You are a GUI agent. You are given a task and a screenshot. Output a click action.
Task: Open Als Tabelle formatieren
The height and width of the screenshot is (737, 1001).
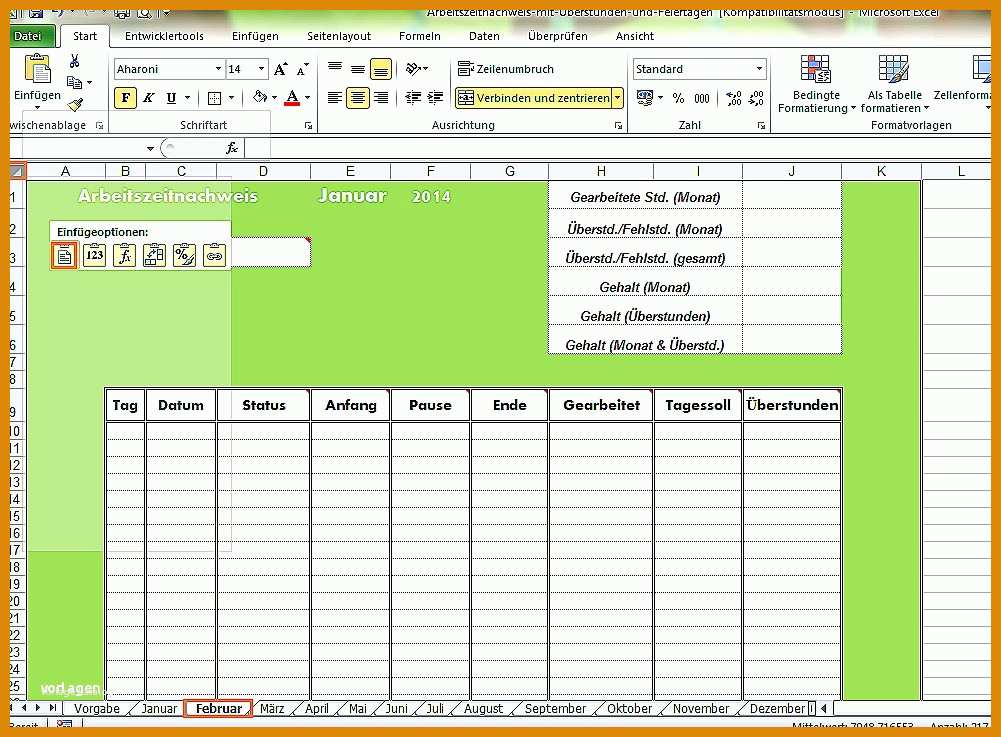click(x=894, y=84)
